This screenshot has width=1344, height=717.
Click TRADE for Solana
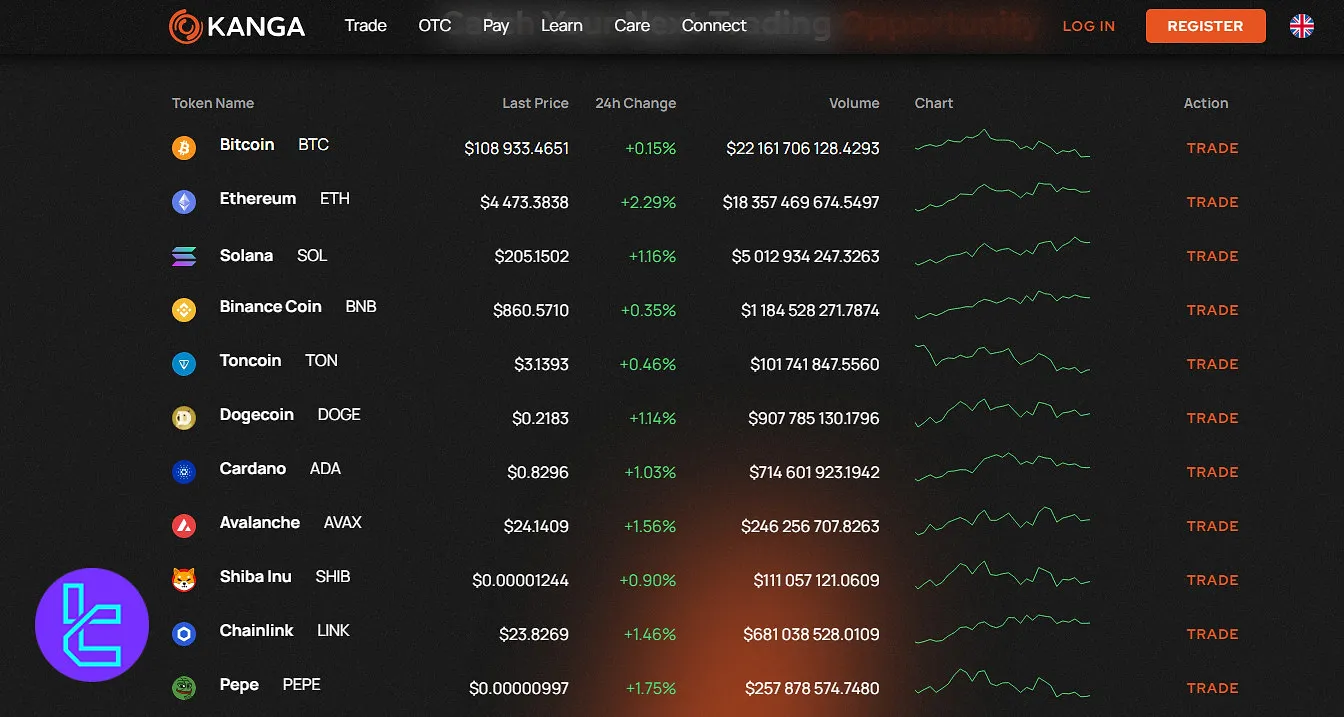click(1212, 256)
